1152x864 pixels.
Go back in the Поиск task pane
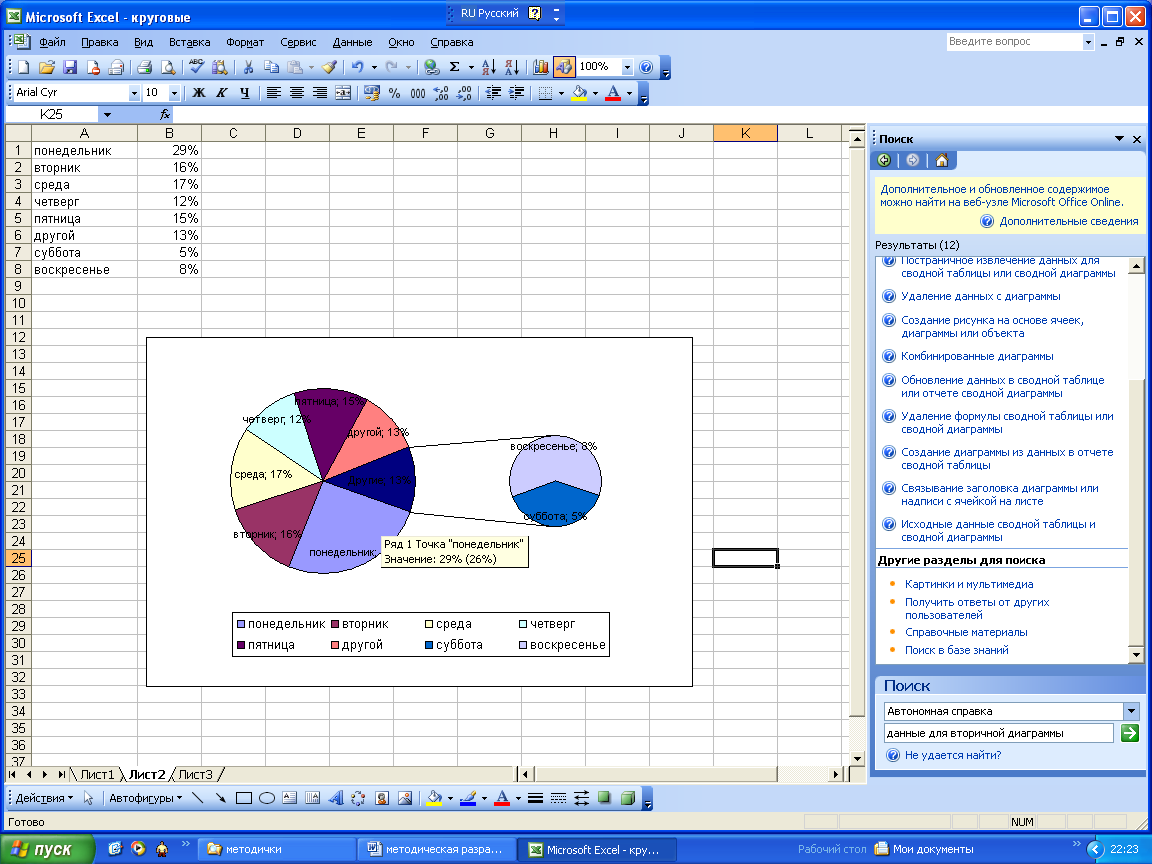884,160
